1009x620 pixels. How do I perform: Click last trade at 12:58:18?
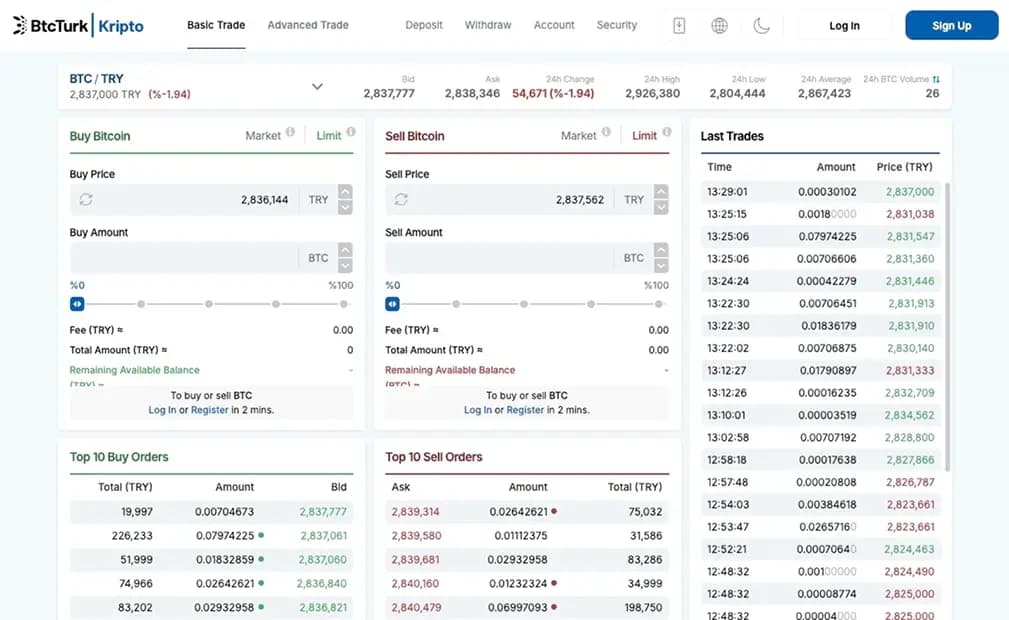pos(820,460)
